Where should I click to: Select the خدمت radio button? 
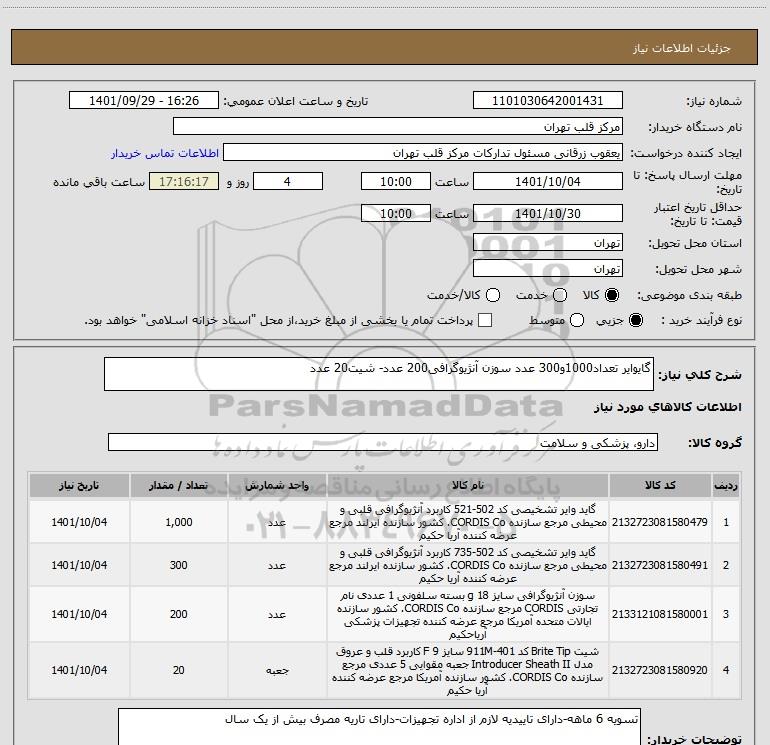[560, 295]
